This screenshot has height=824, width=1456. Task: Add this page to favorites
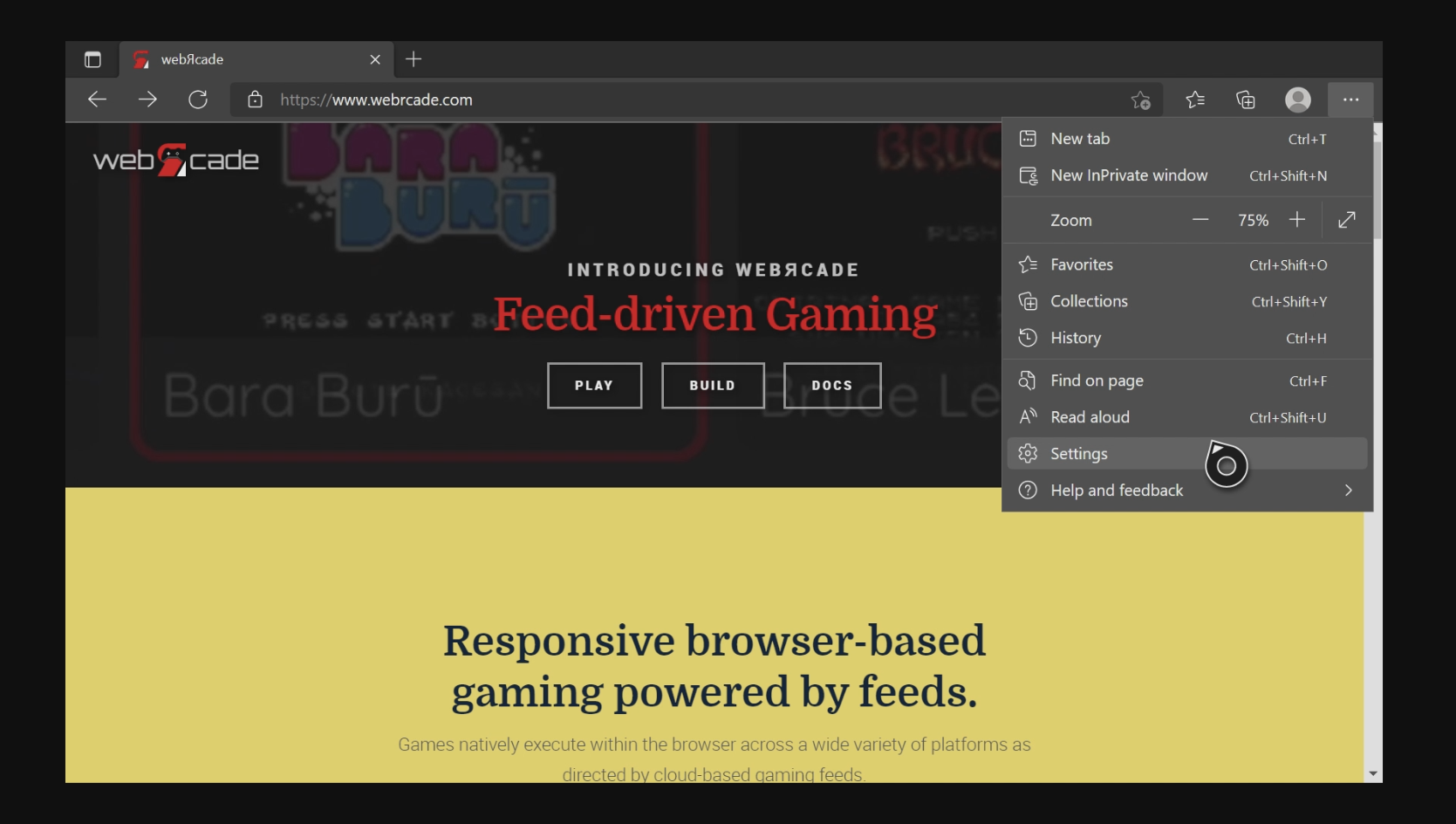pos(1141,100)
